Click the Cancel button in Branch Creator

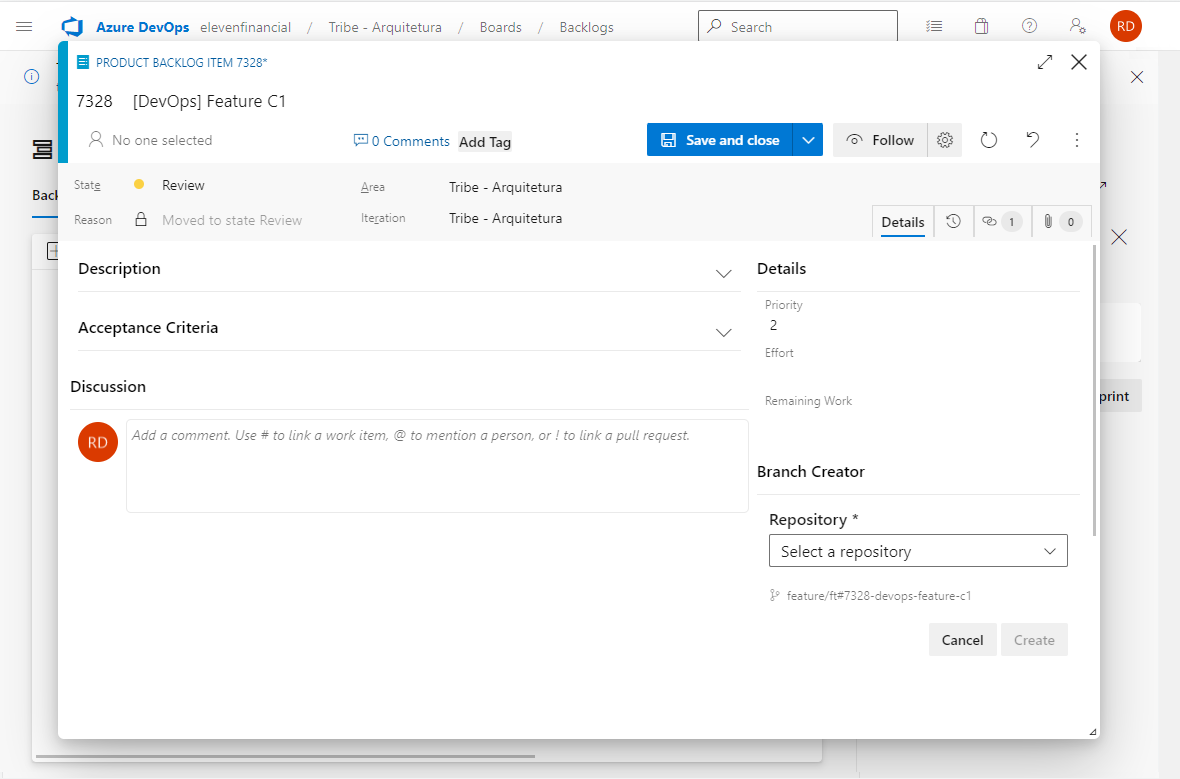963,640
